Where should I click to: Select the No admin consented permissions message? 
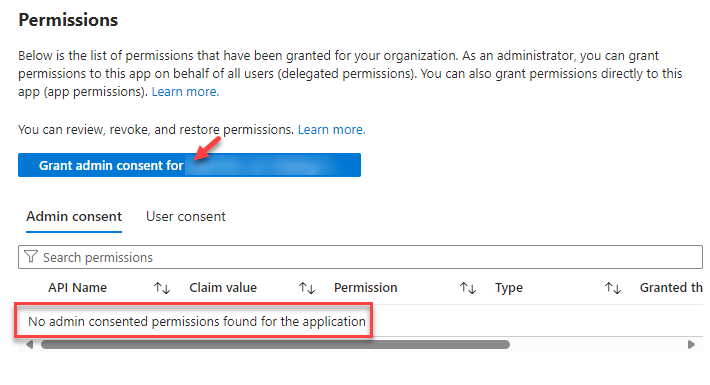coord(197,322)
